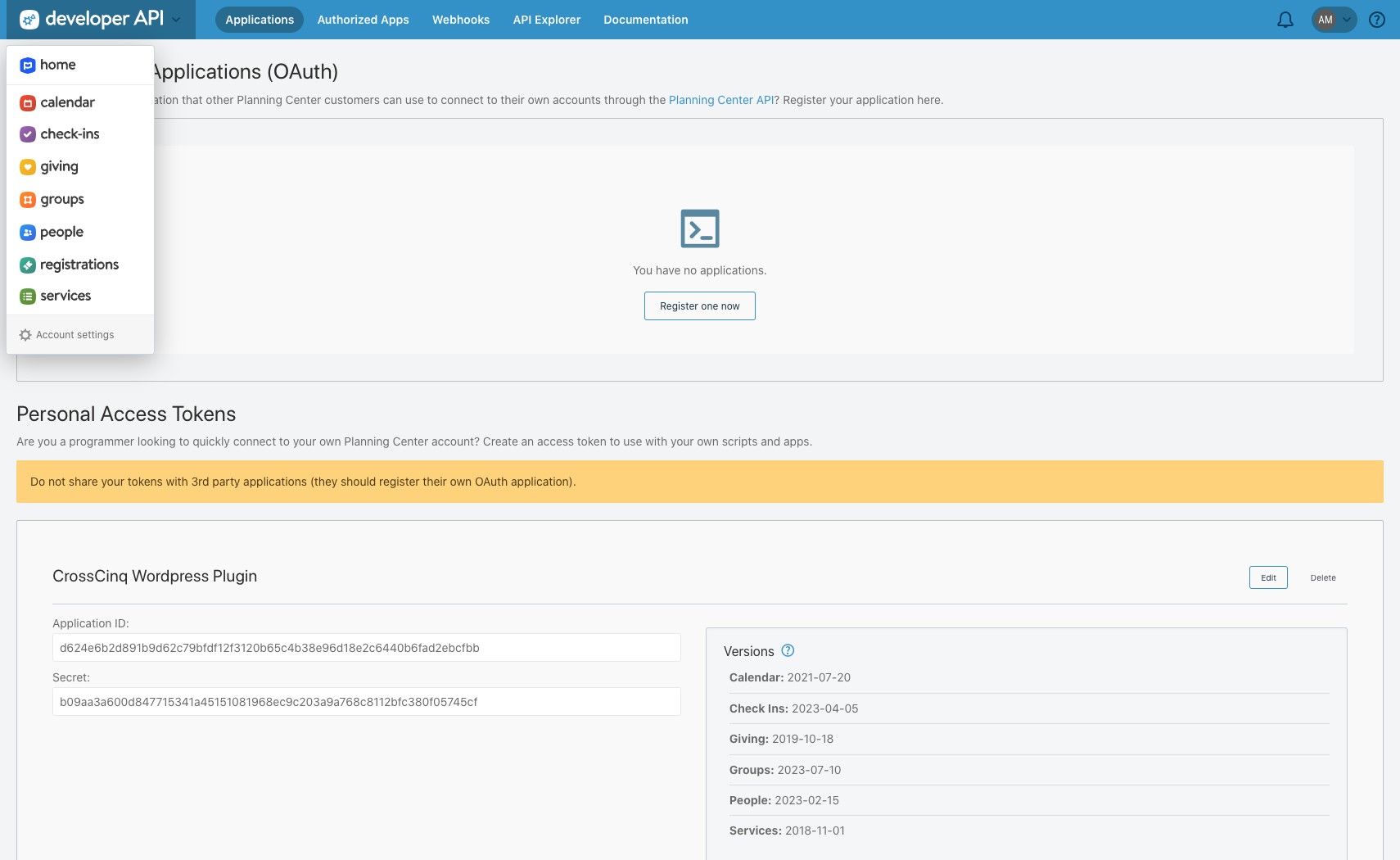
Task: Edit the CrossCinq Wordpress Plugin token
Action: tap(1268, 577)
